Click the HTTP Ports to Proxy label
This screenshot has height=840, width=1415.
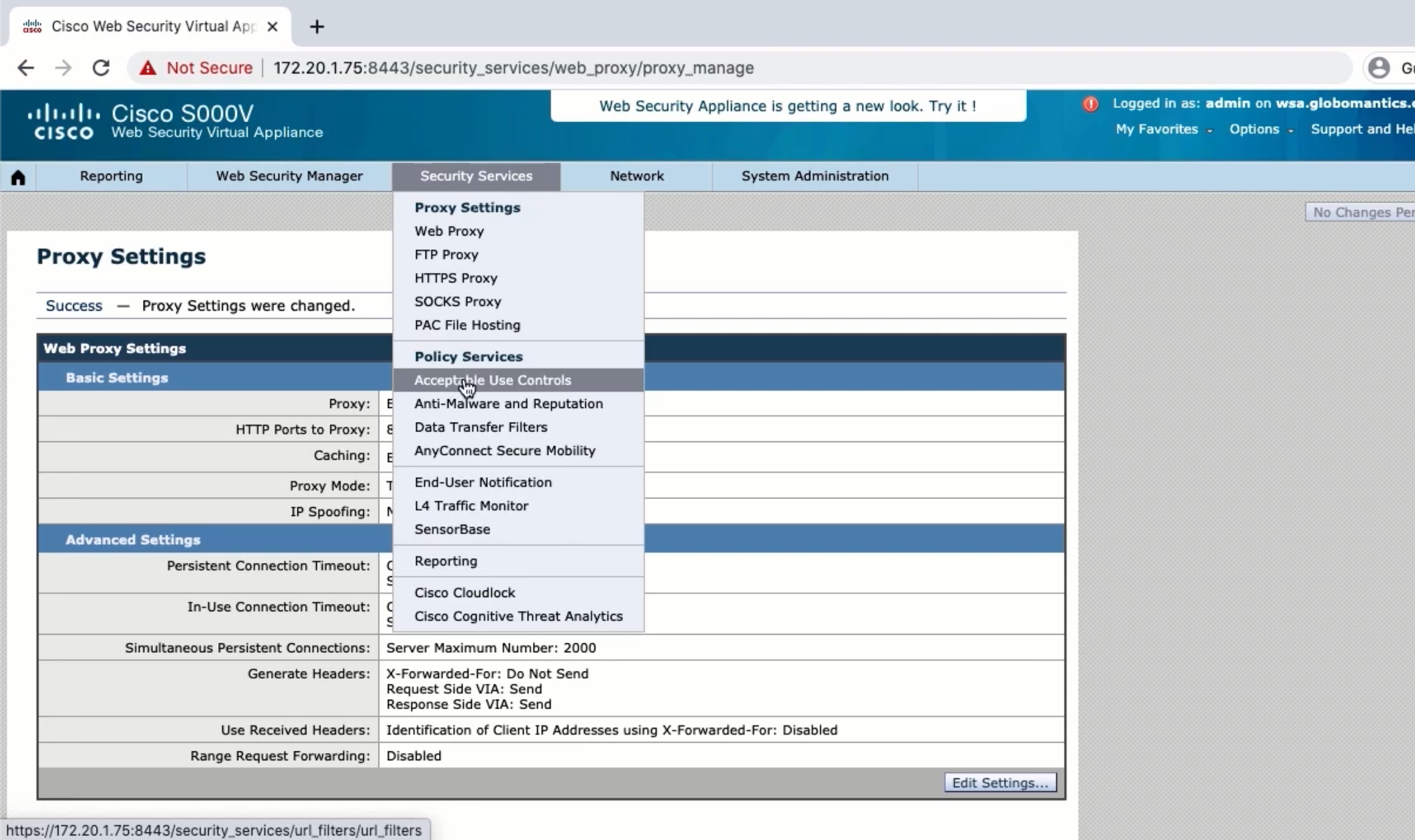tap(303, 429)
